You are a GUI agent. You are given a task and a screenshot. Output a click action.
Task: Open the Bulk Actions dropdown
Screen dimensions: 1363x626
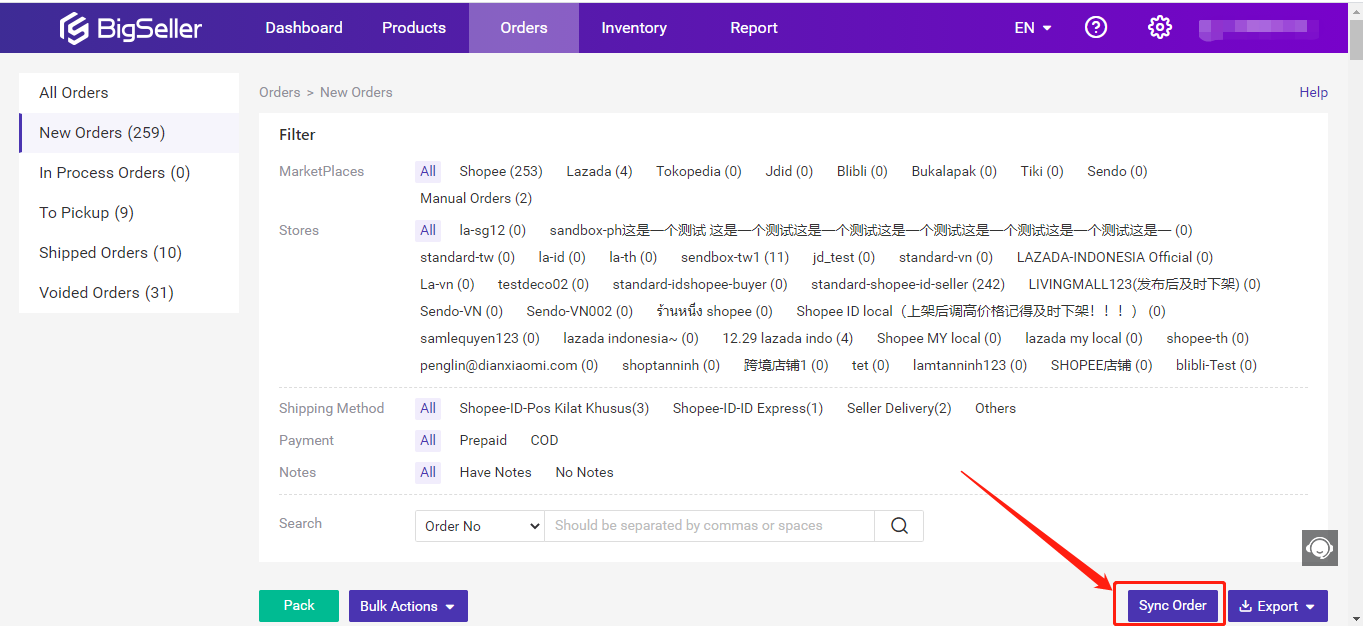click(x=408, y=606)
